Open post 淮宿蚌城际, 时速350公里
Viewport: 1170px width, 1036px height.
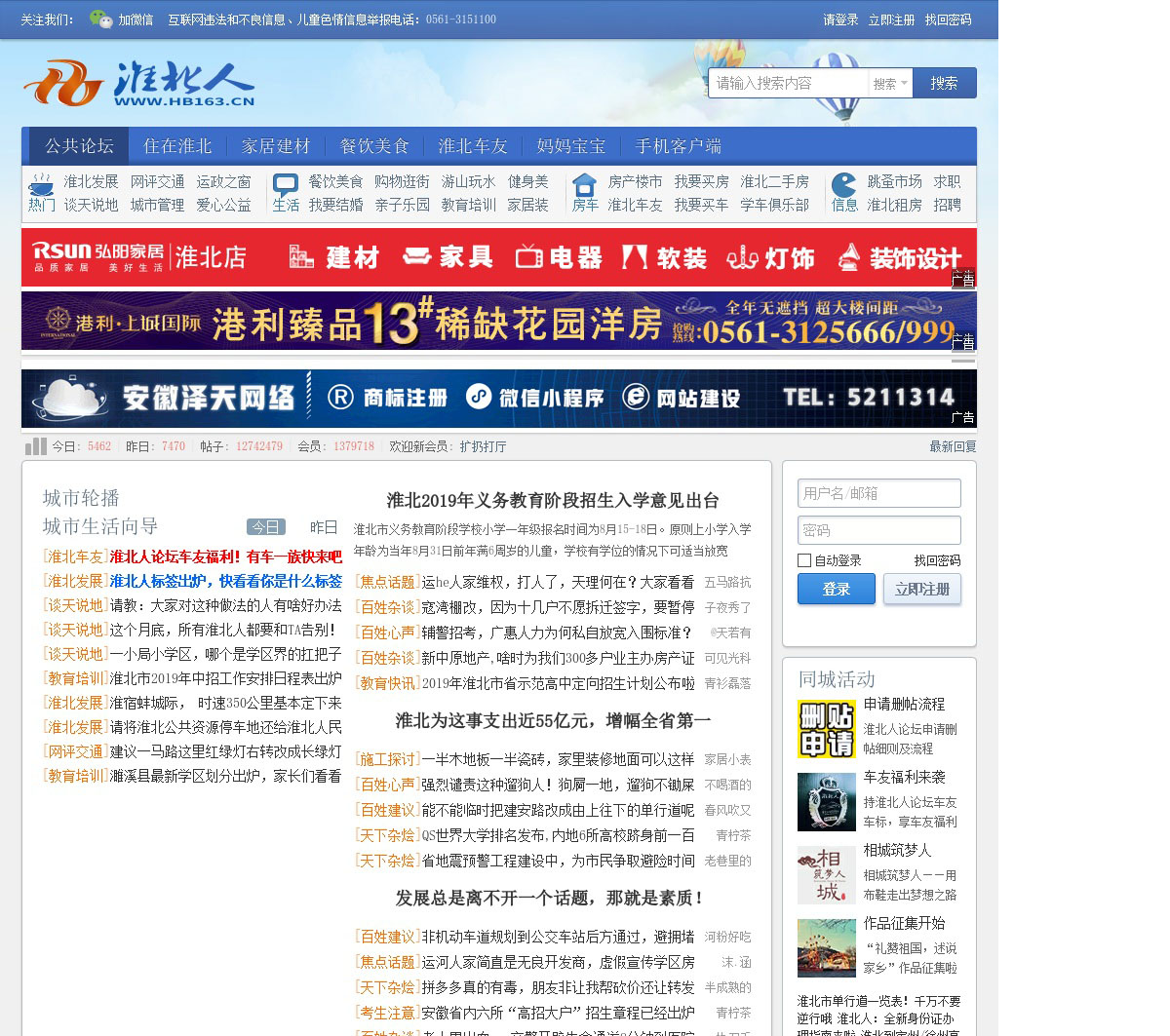pyautogui.click(x=226, y=703)
